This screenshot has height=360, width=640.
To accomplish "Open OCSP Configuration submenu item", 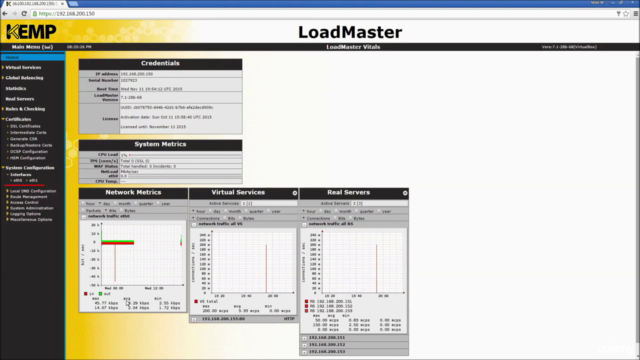I will click(x=29, y=151).
